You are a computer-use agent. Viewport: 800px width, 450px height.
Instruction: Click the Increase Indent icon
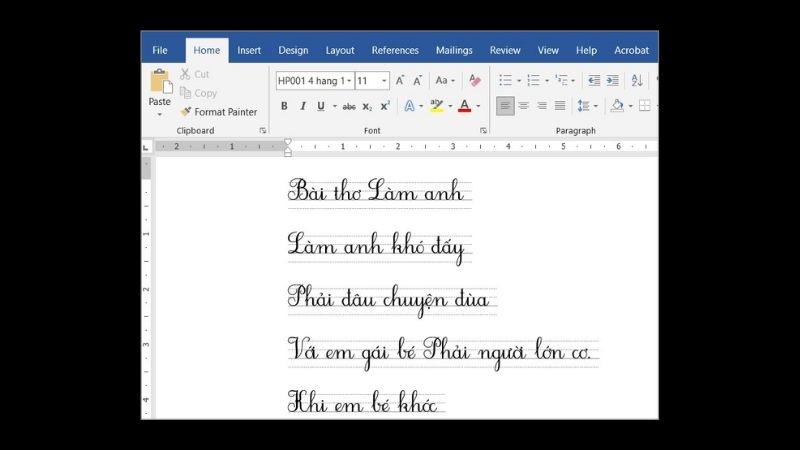(612, 80)
